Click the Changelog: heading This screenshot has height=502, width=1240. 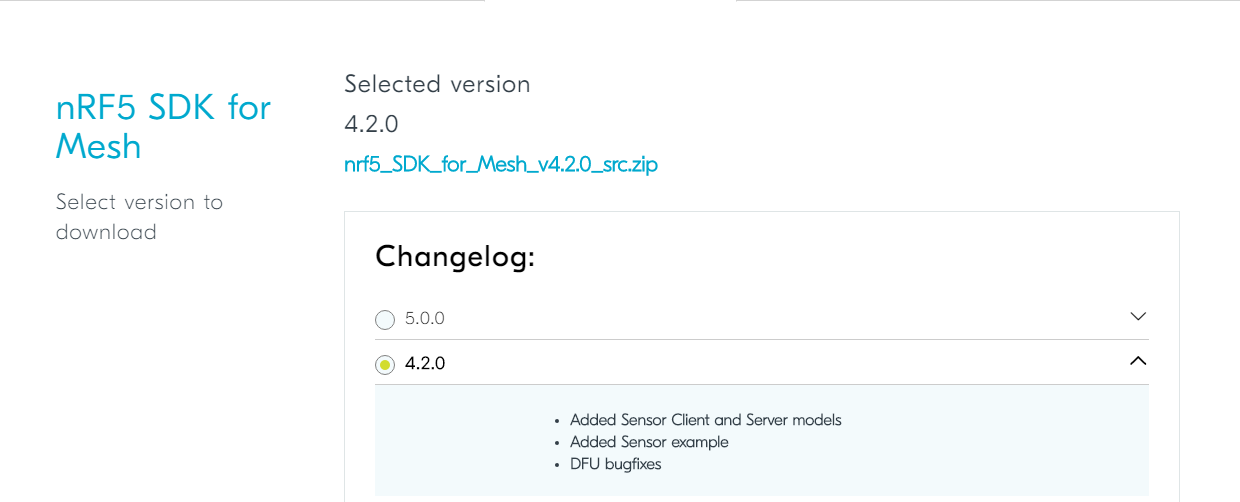click(455, 257)
